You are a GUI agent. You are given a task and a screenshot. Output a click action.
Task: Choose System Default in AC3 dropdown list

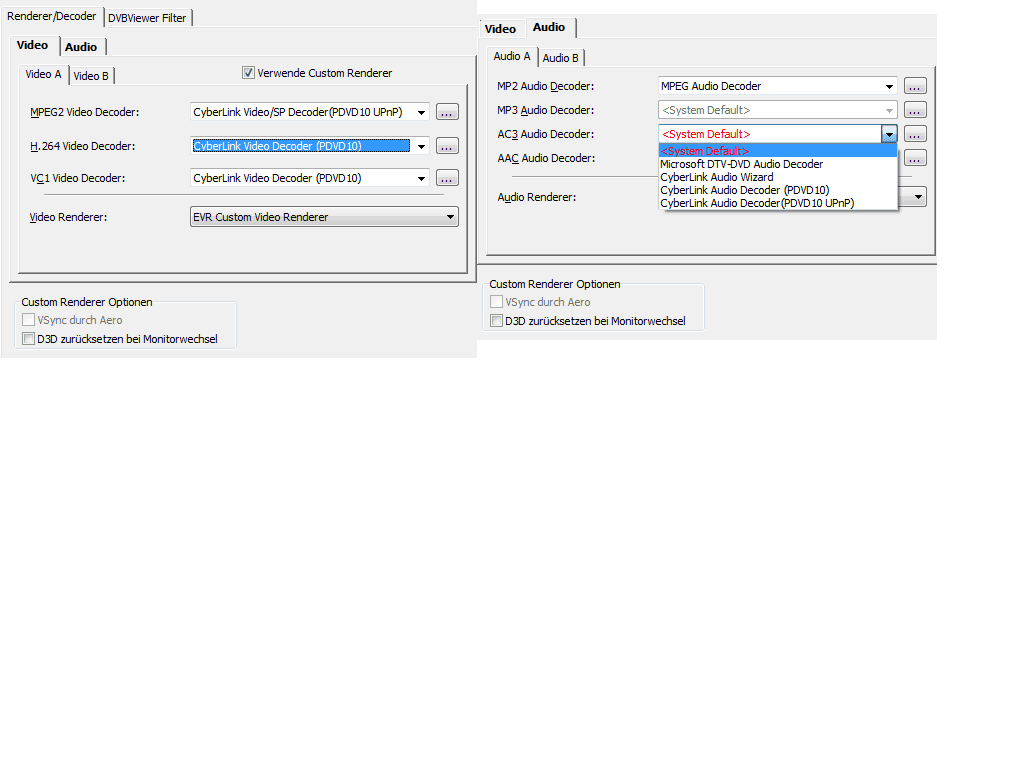pyautogui.click(x=778, y=151)
